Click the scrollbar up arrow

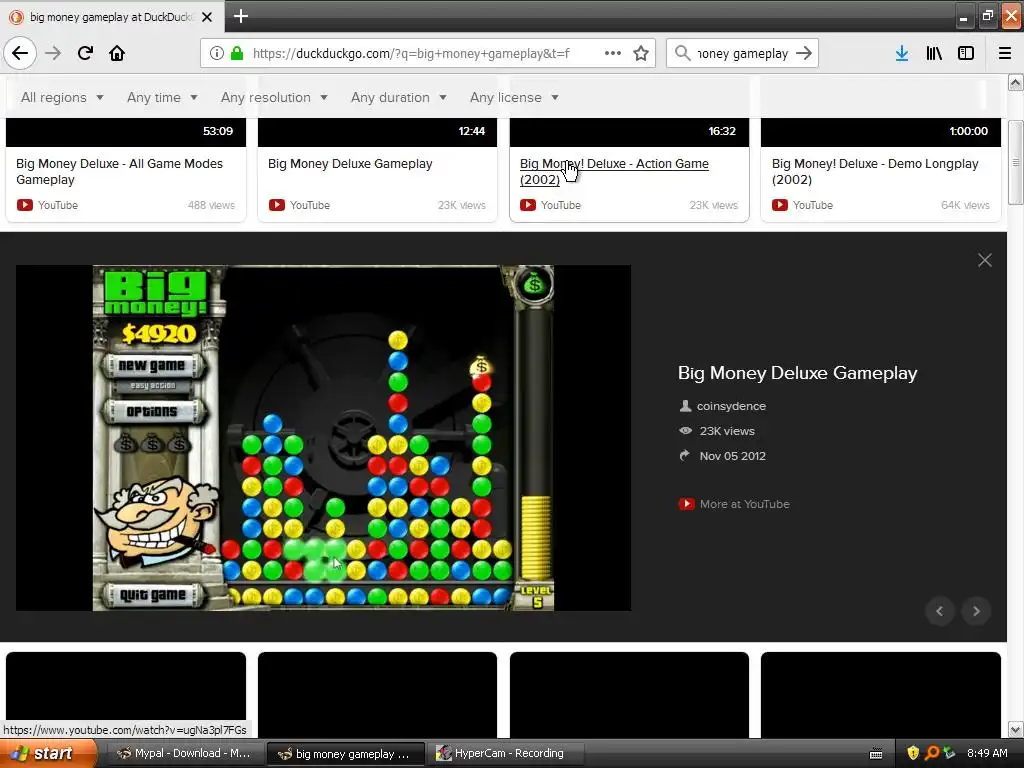click(1016, 82)
